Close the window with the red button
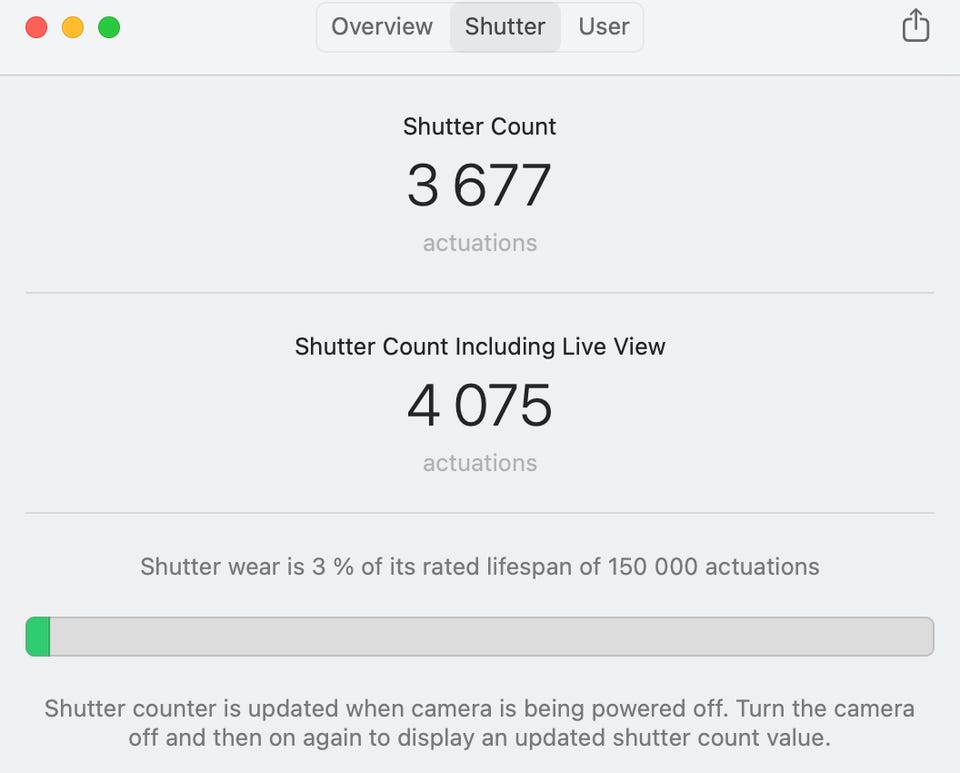 click(36, 27)
